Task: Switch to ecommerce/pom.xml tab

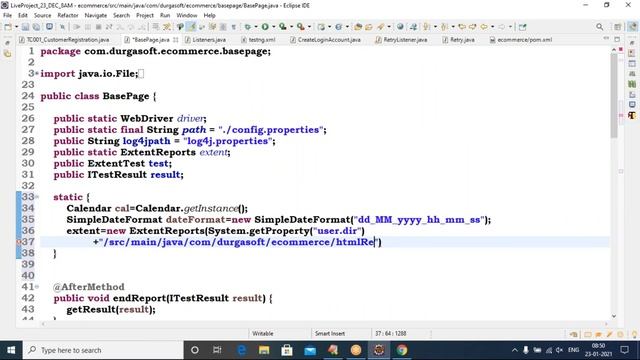Action: 521,40
